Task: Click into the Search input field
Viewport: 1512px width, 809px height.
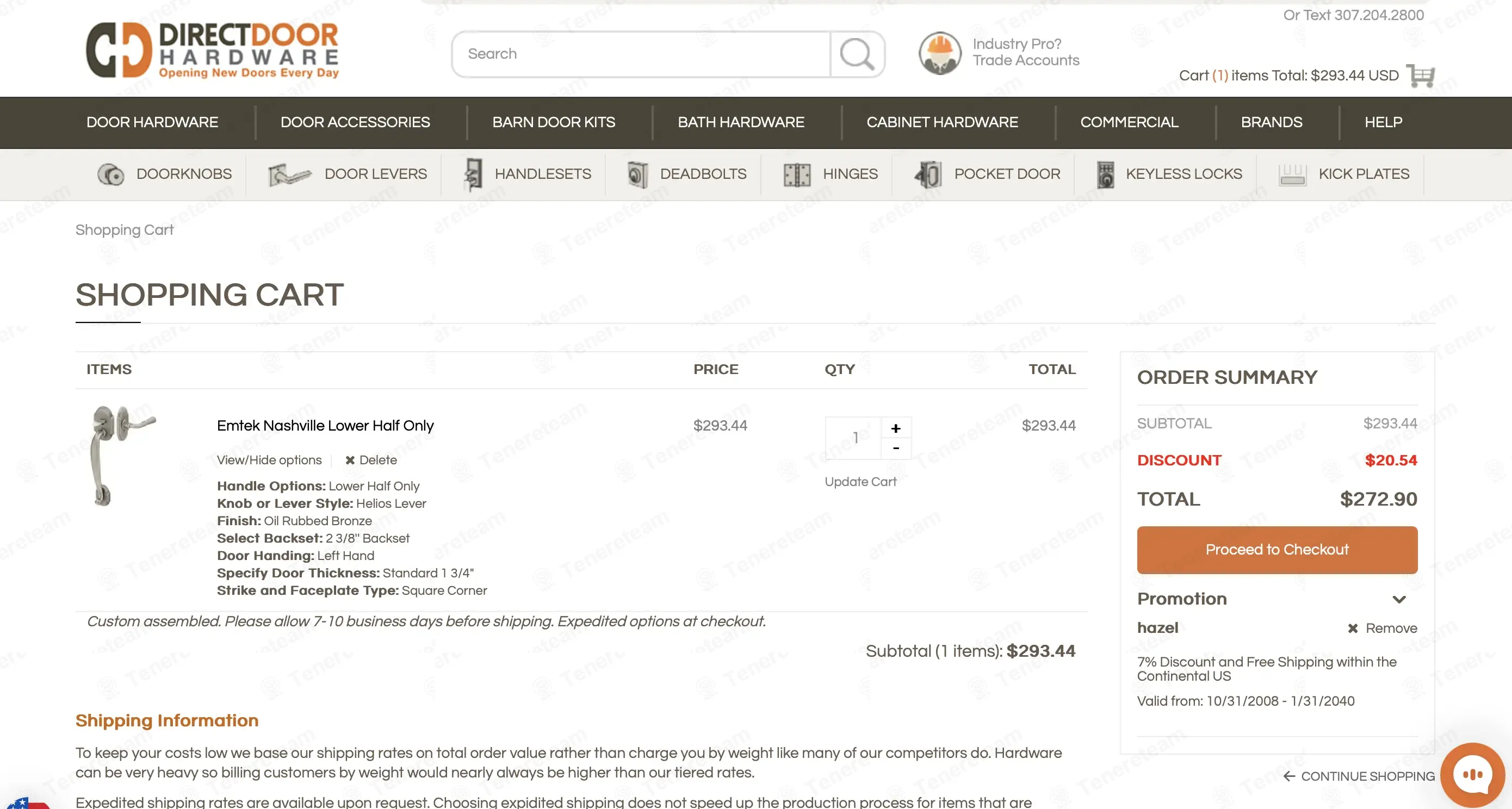Action: tap(640, 54)
